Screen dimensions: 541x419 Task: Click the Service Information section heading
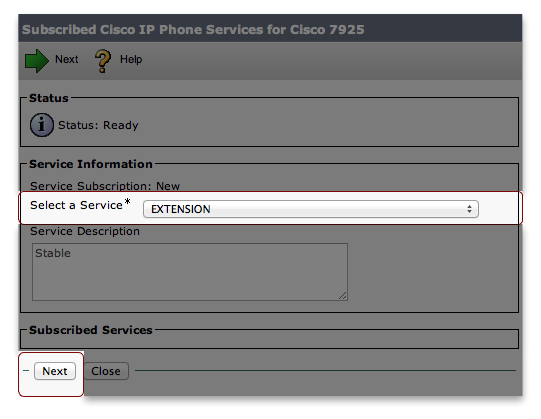tap(91, 164)
